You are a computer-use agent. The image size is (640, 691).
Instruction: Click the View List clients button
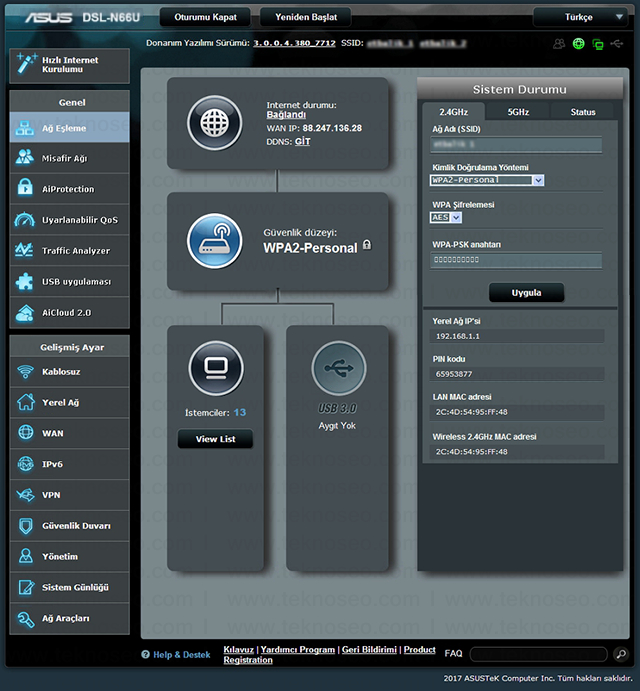[216, 439]
